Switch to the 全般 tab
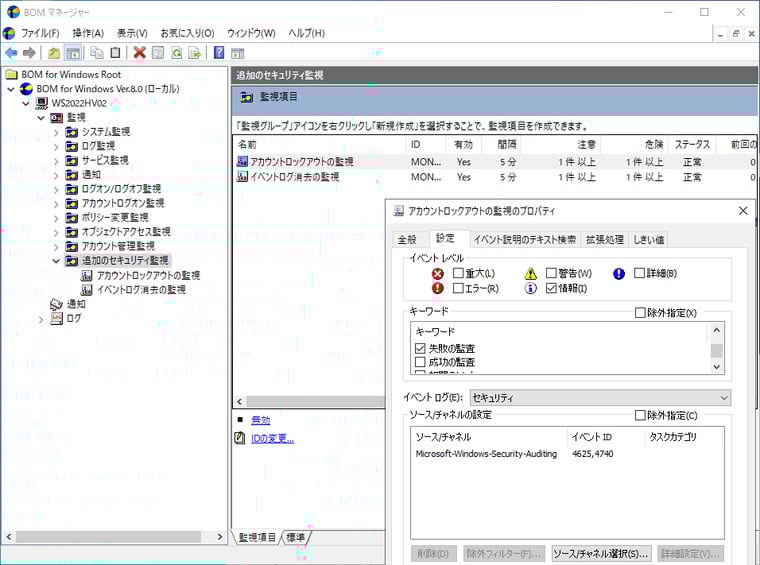 (407, 239)
